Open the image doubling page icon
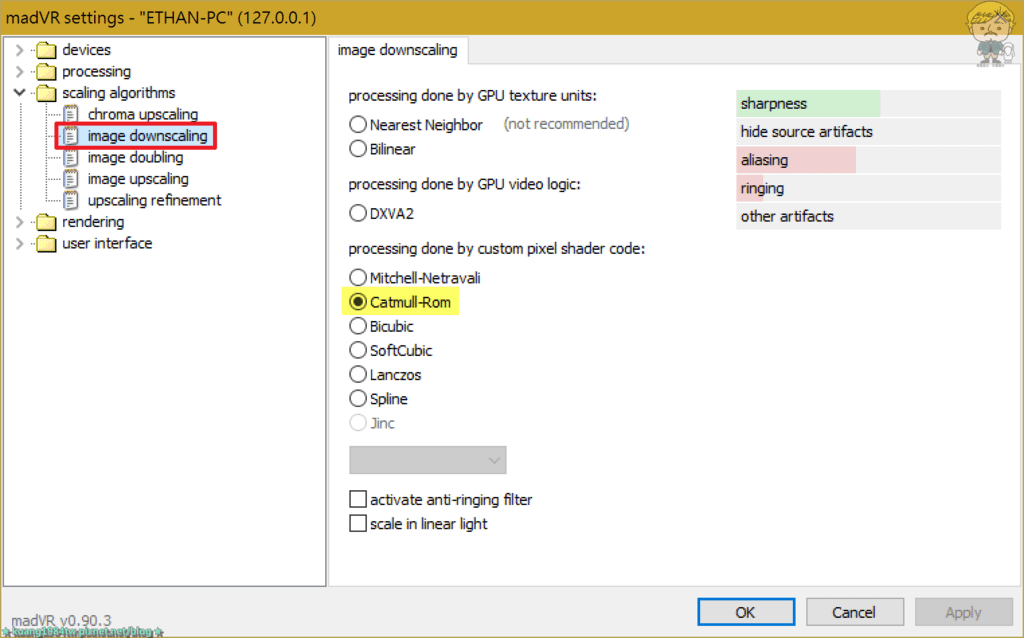The height and width of the screenshot is (638, 1024). click(71, 157)
